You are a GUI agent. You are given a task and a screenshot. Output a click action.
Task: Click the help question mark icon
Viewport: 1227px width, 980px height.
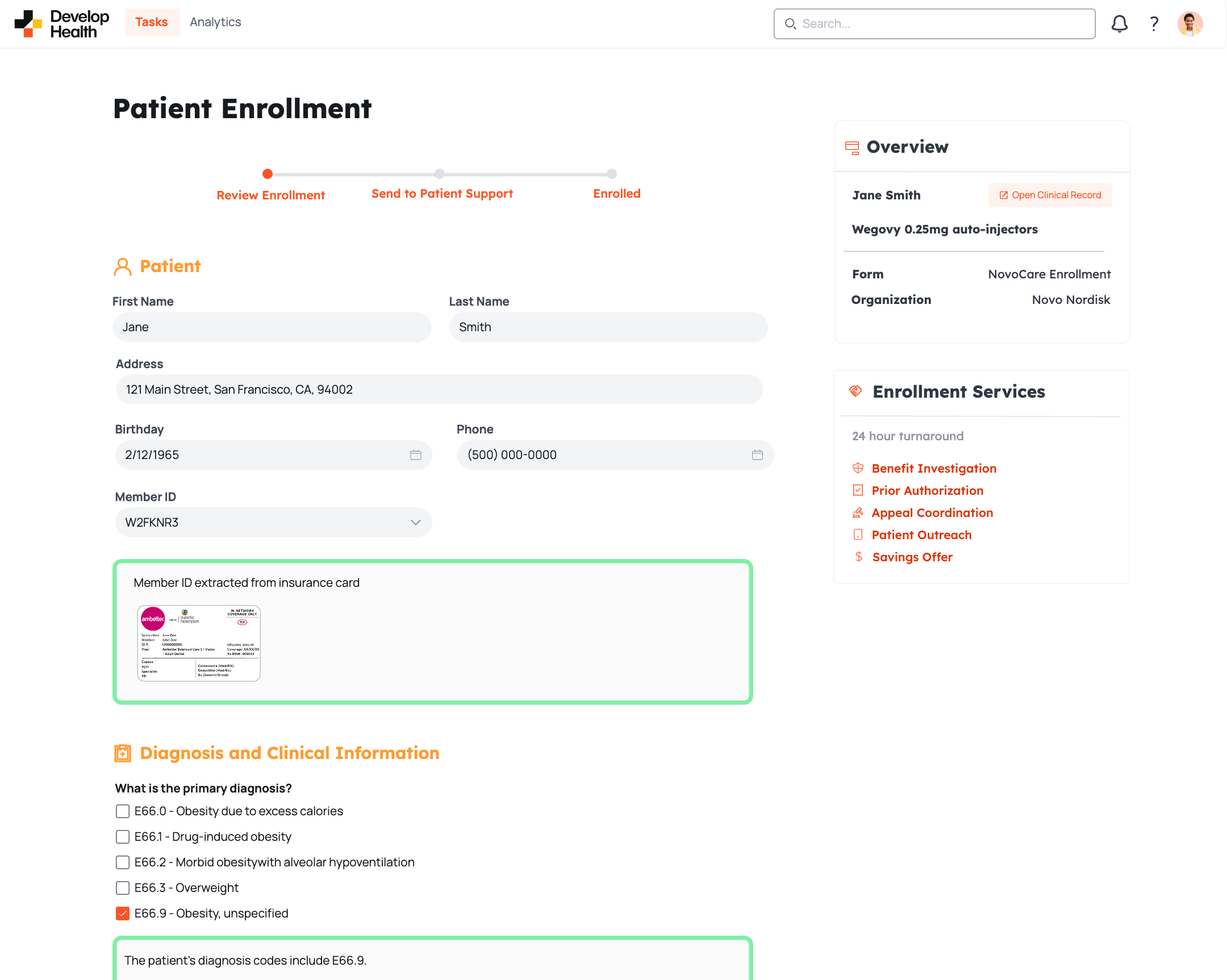pos(1154,24)
